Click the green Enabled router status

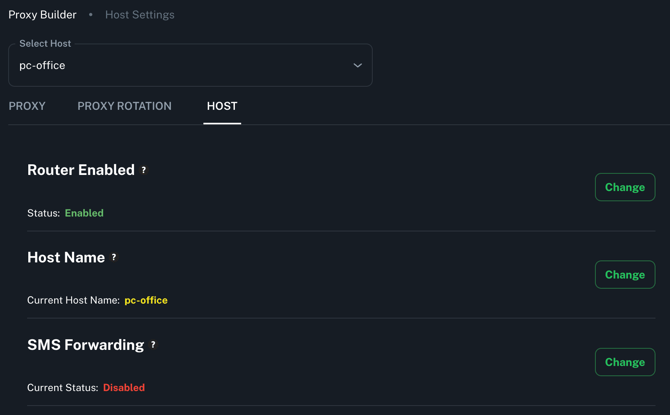tap(84, 213)
